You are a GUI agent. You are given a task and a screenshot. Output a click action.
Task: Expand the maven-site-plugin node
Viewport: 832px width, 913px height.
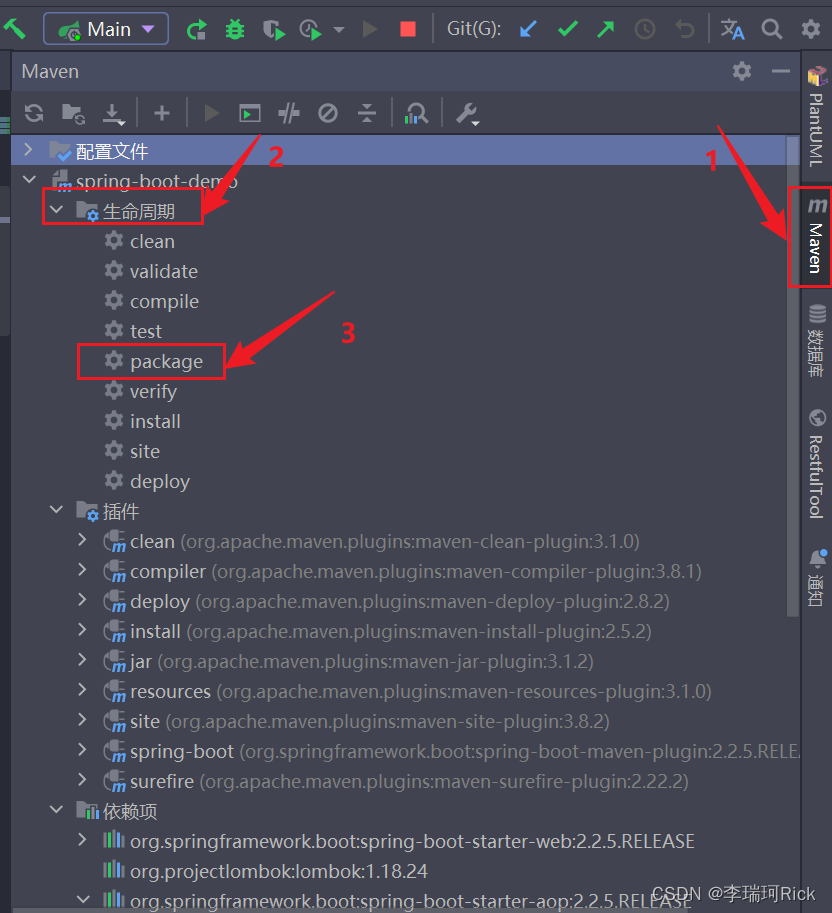83,720
